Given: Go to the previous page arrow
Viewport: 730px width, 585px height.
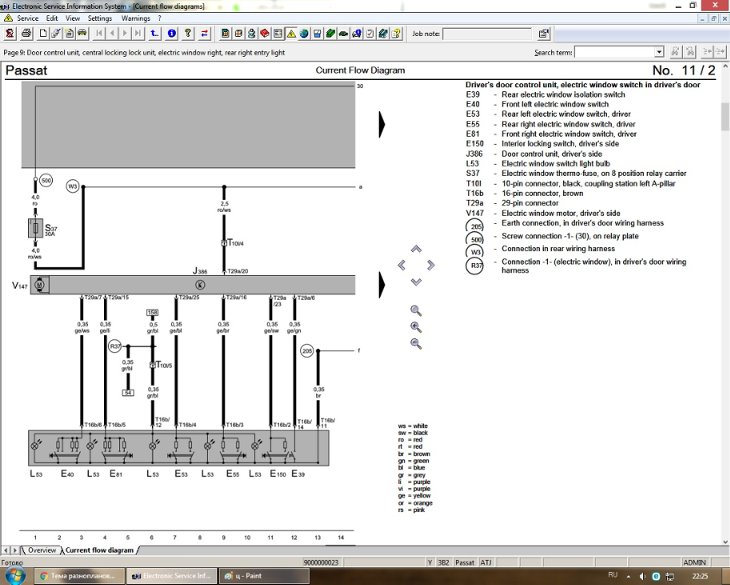Looking at the screenshot, I should 112,34.
